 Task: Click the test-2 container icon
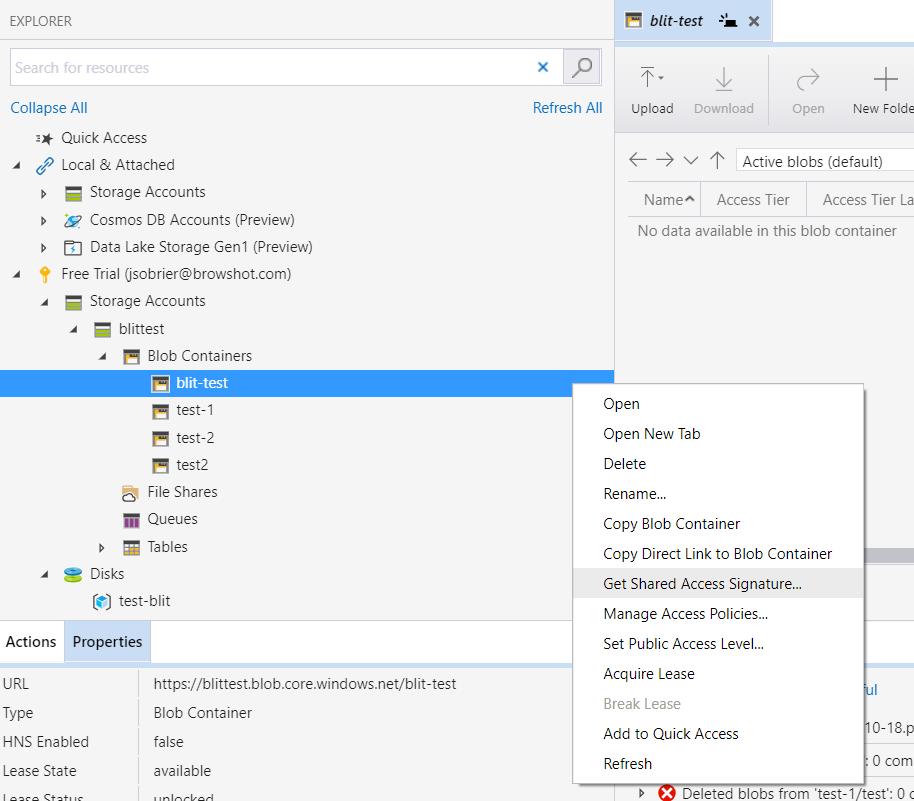160,438
